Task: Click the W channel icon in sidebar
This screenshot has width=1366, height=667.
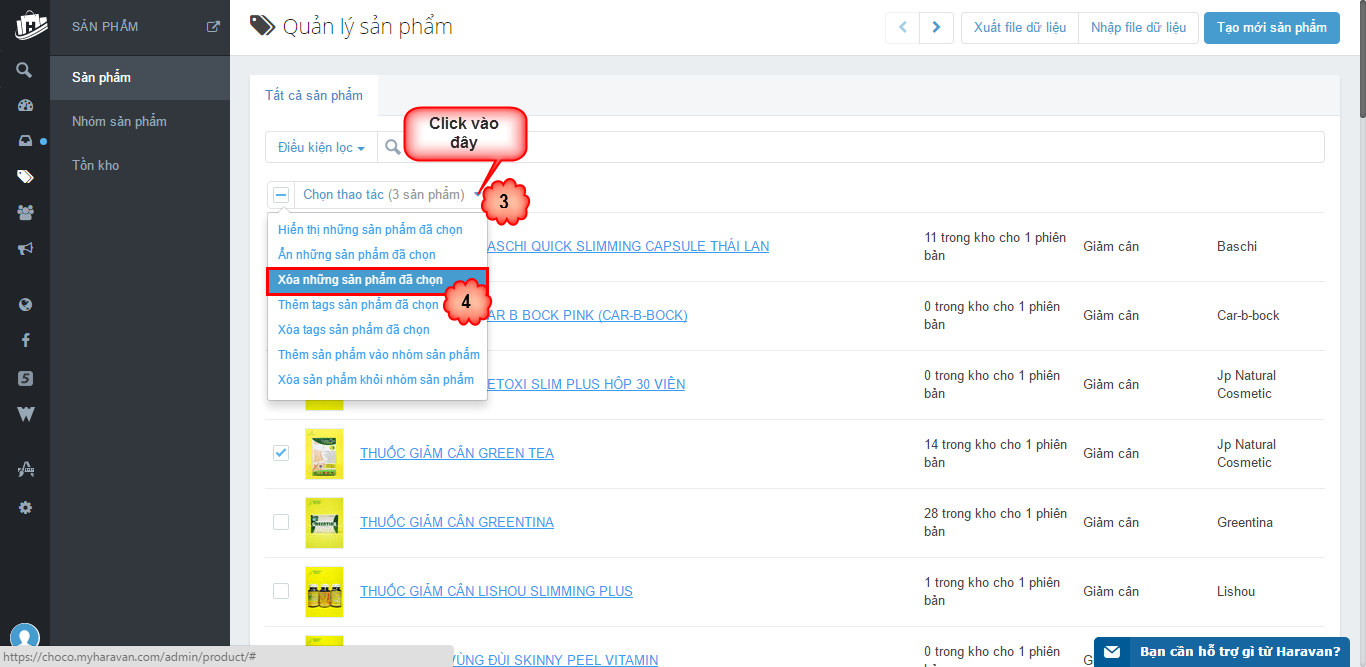Action: click(x=25, y=414)
